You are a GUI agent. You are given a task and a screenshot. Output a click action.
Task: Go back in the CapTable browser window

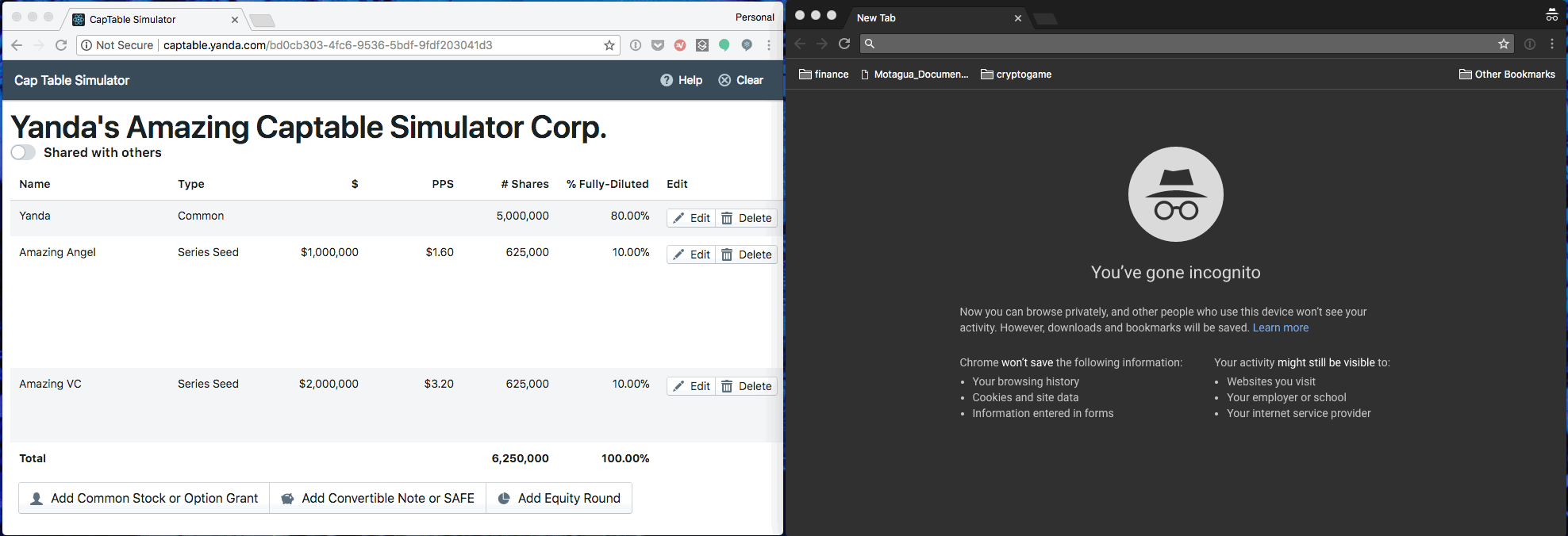tap(17, 45)
